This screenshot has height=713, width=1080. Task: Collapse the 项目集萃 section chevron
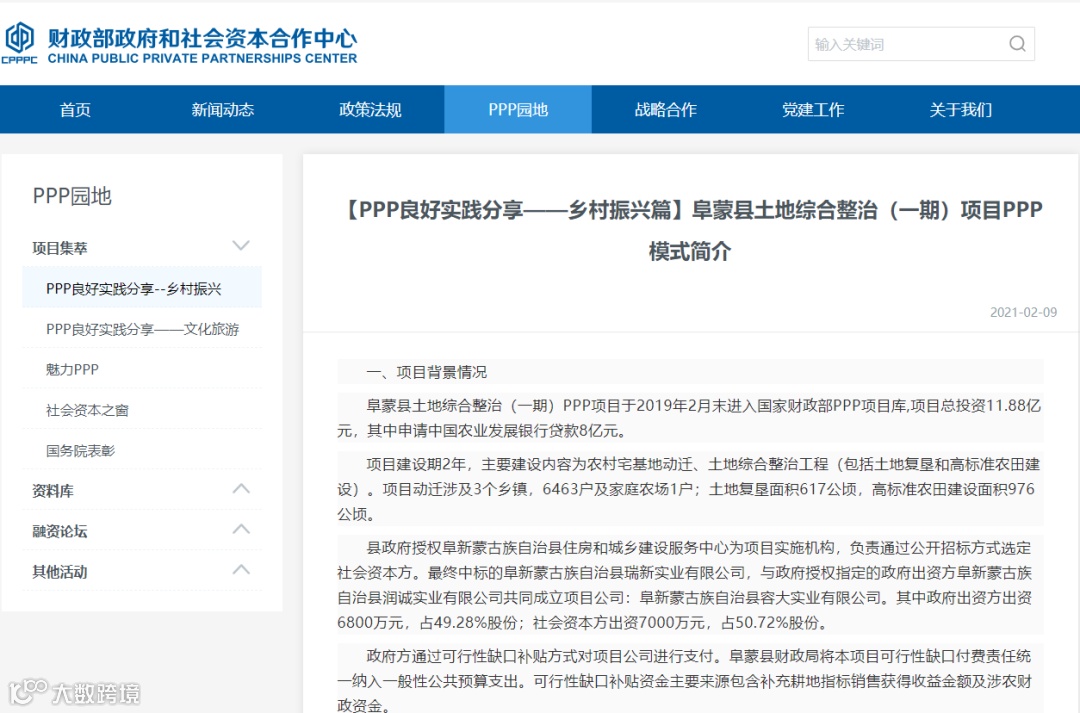(240, 245)
